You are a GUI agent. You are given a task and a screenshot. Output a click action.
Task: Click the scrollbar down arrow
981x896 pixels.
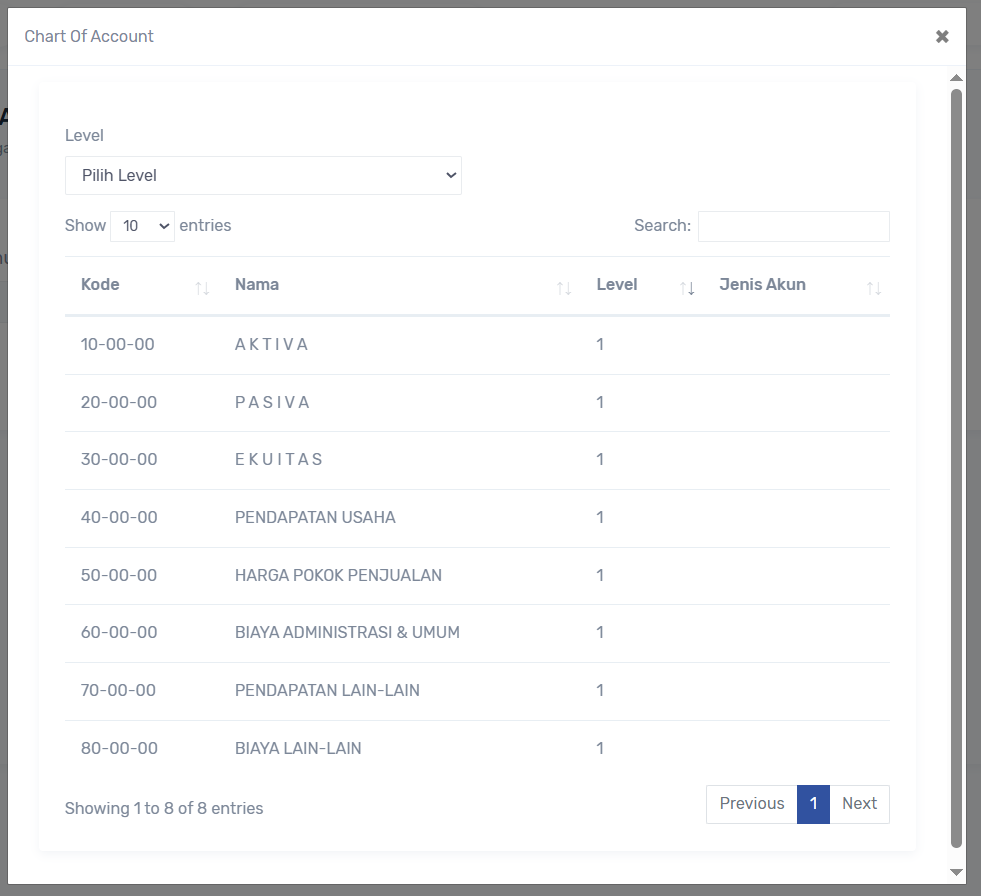956,872
